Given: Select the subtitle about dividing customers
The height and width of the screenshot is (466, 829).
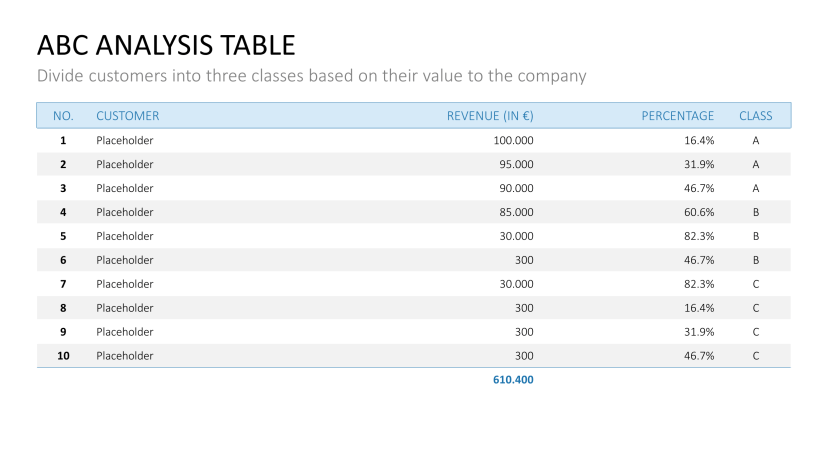Looking at the screenshot, I should pos(311,76).
